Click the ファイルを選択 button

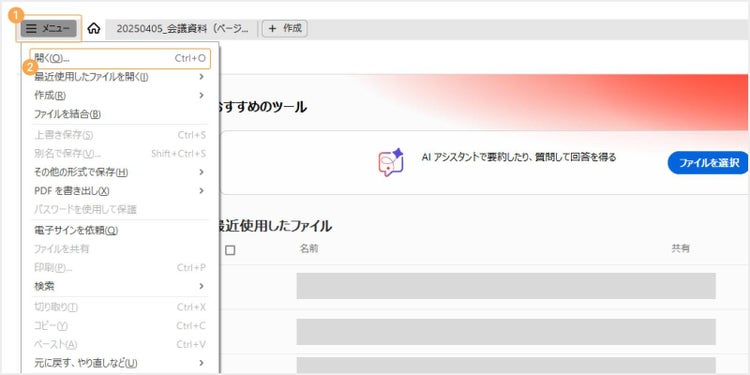(x=708, y=163)
